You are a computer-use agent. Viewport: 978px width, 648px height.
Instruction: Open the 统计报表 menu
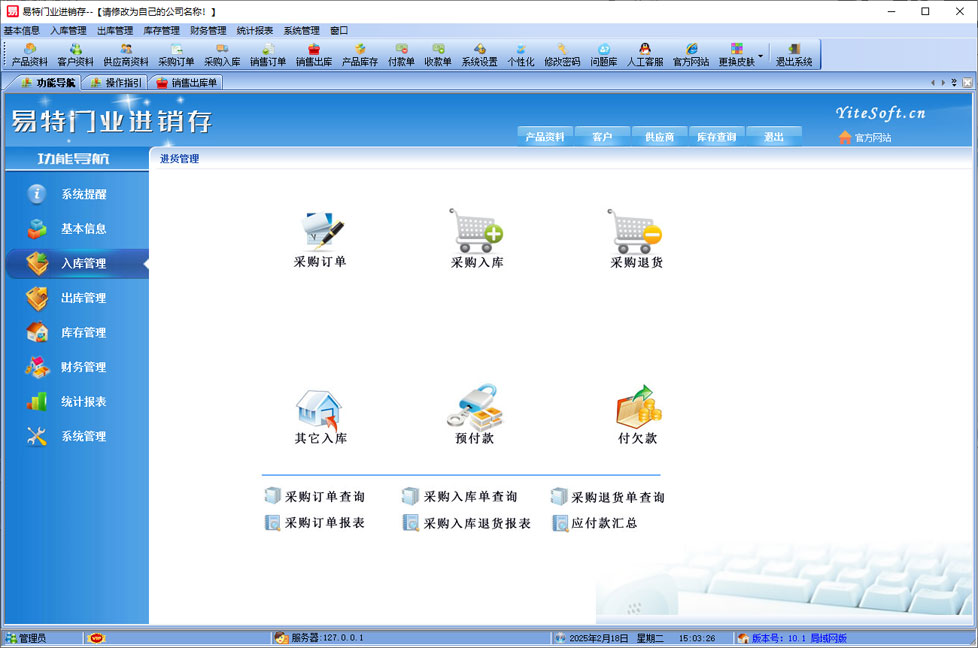[x=254, y=31]
